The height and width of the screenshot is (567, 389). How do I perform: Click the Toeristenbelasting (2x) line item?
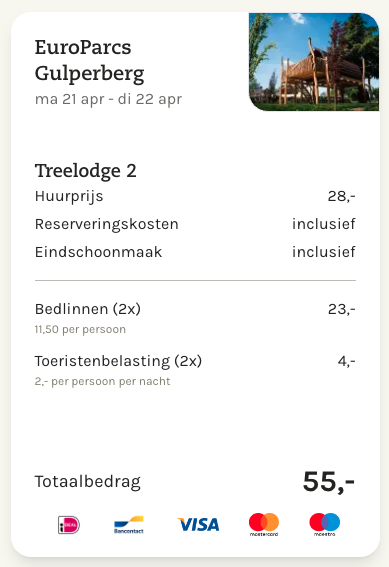(x=118, y=361)
